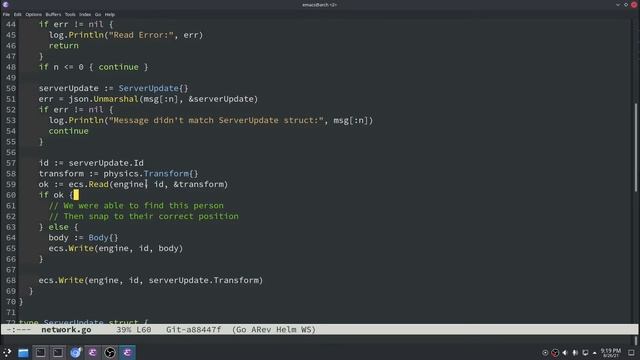
Task: Click the editor vertical scrollbar thumb
Action: 636,147
